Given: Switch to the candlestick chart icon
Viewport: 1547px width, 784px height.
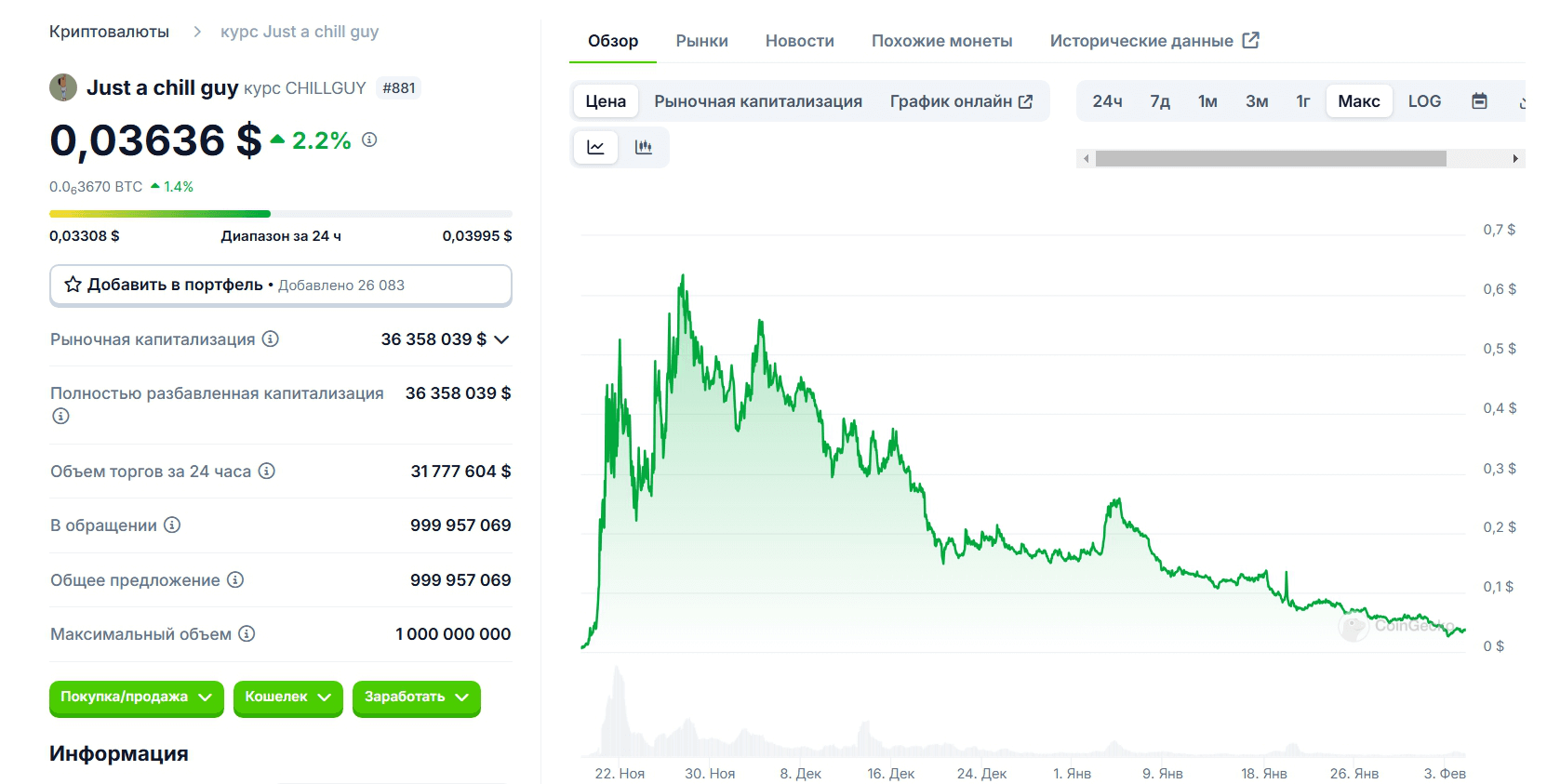Looking at the screenshot, I should coord(644,147).
